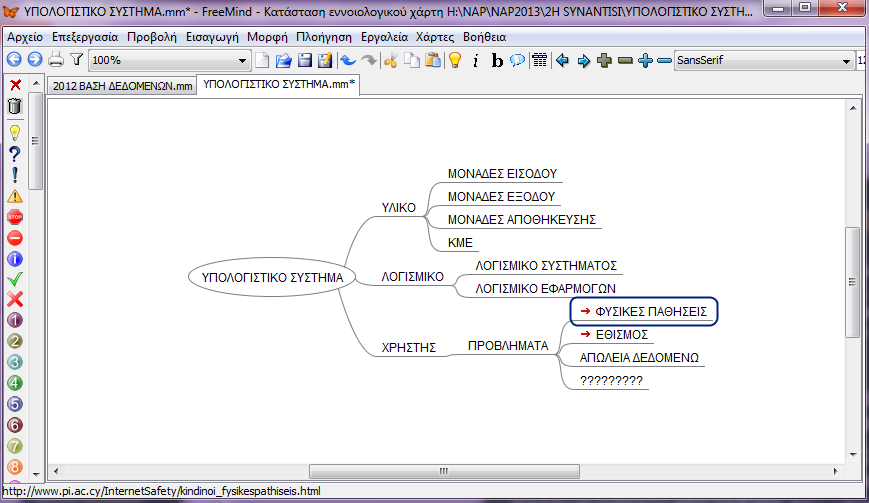Click the blue minus icon
869x503 pixels.
[664, 60]
